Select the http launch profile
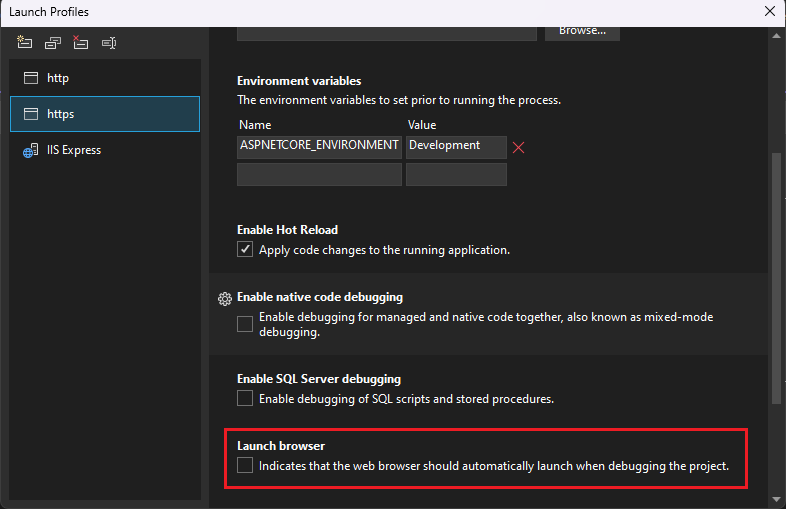Viewport: 786px width, 509px height. (58, 78)
